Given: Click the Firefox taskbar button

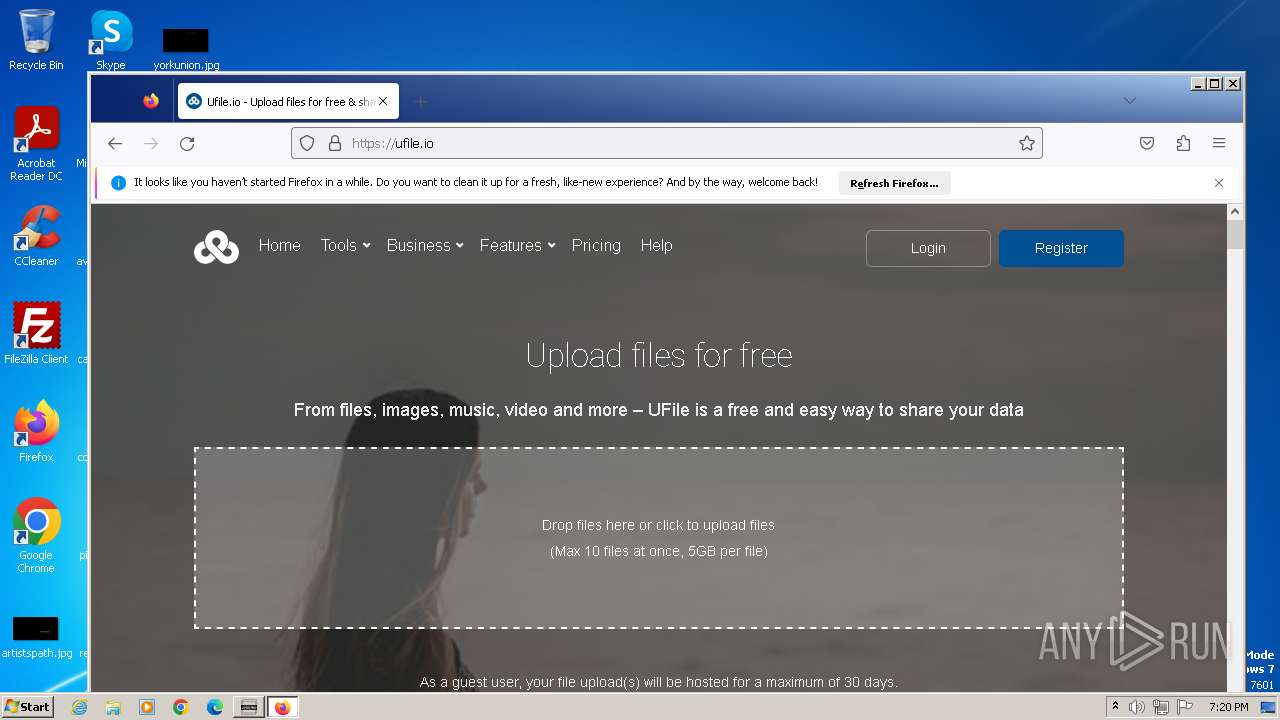Looking at the screenshot, I should [282, 707].
